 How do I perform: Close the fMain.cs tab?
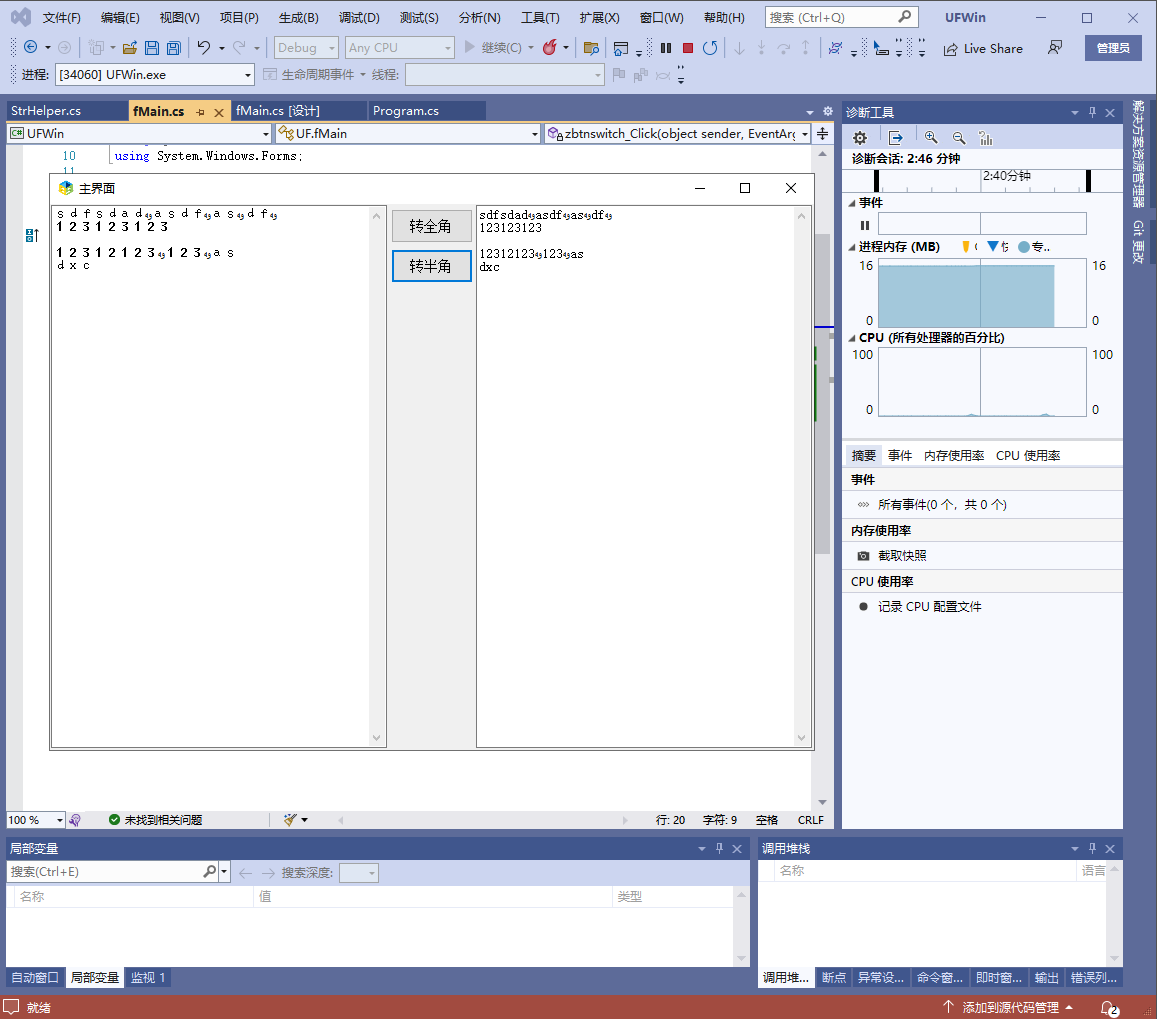click(219, 112)
